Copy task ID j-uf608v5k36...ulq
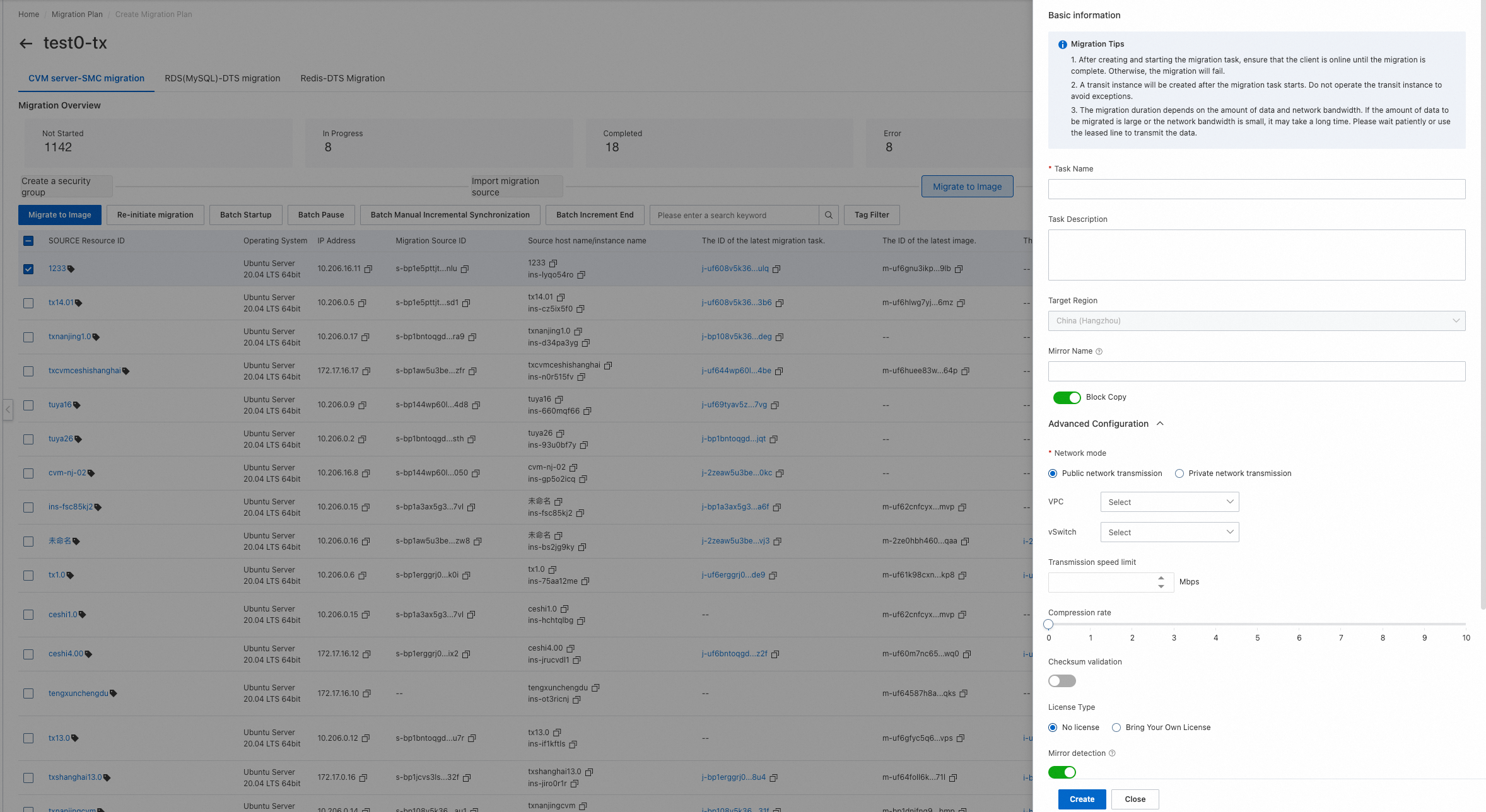The width and height of the screenshot is (1486, 812). [x=776, y=269]
